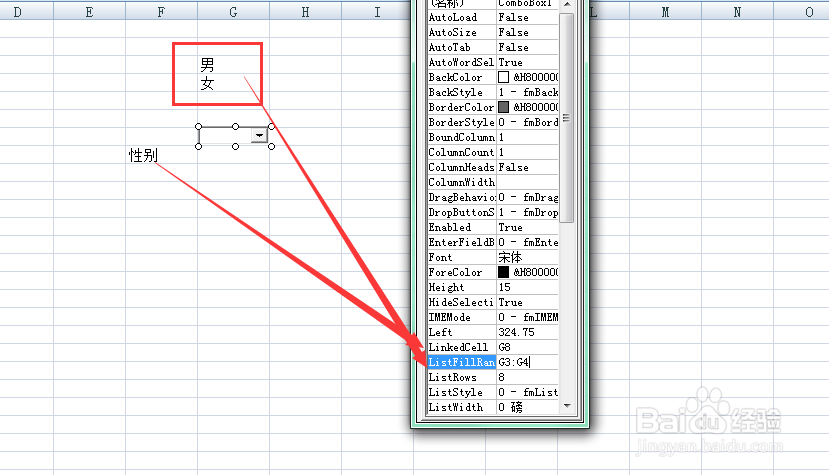Click the BorderStyle value fmBord
Image resolution: width=829 pixels, height=475 pixels.
528,122
